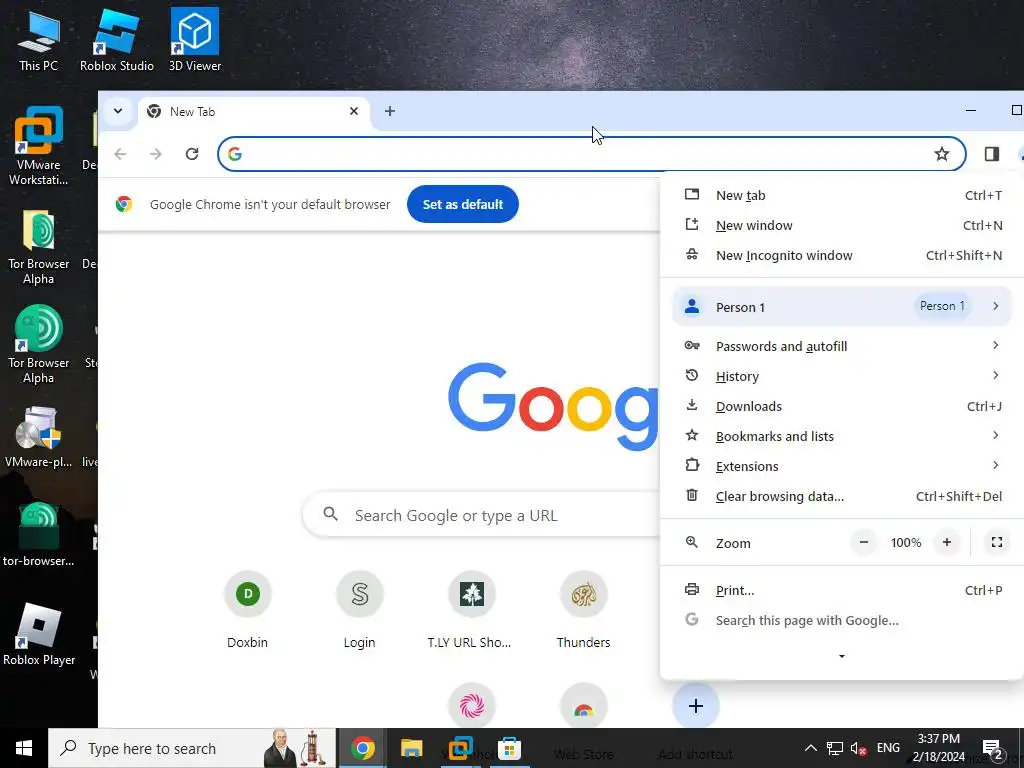
Task: Show hidden tray icons chevron
Action: (810, 748)
